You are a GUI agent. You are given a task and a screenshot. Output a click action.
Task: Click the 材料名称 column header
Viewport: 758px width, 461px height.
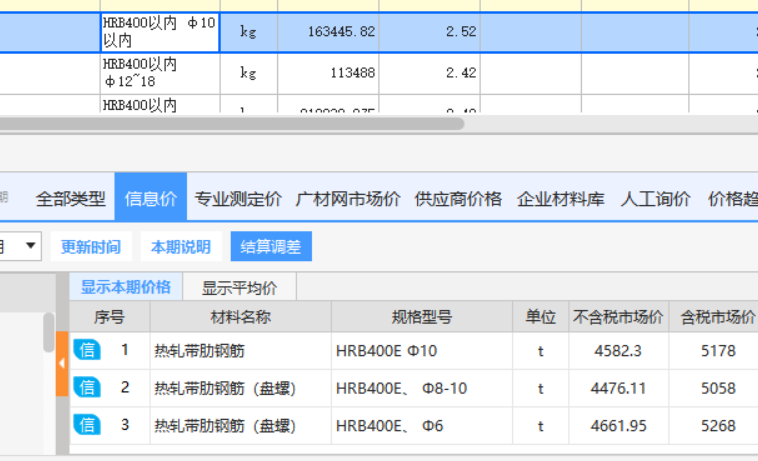pos(241,317)
